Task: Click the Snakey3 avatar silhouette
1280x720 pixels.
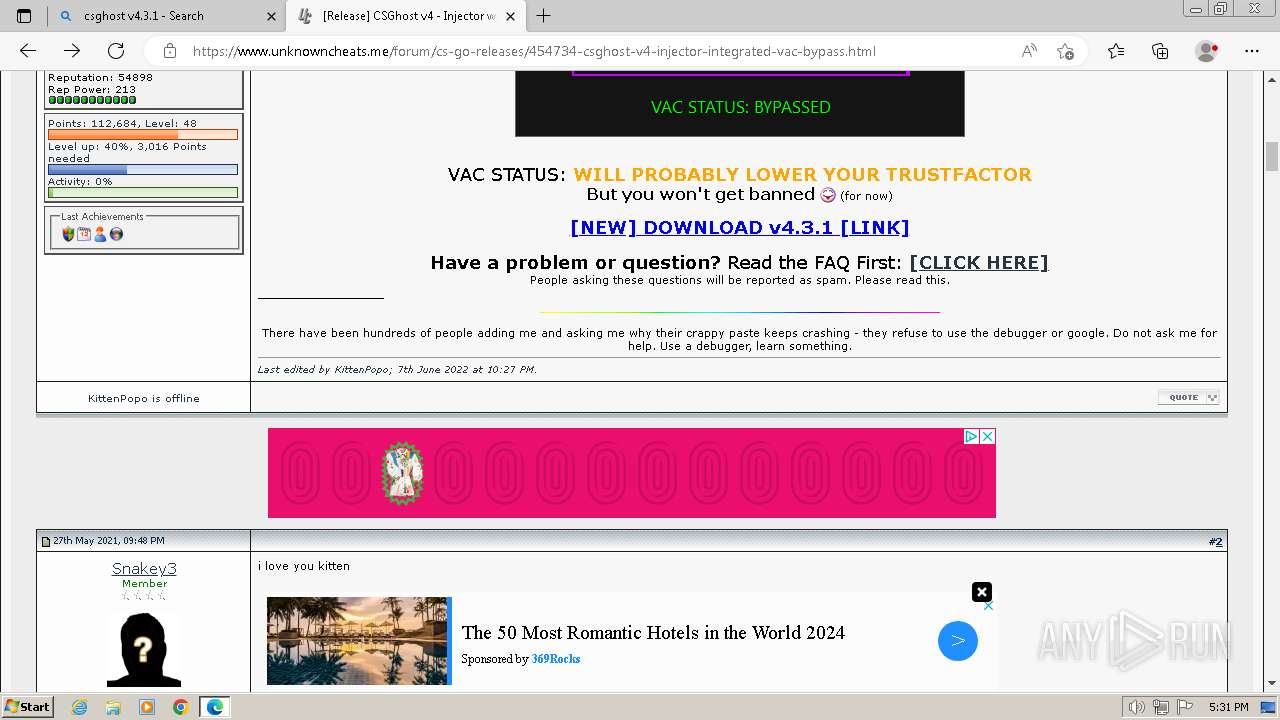Action: point(144,649)
